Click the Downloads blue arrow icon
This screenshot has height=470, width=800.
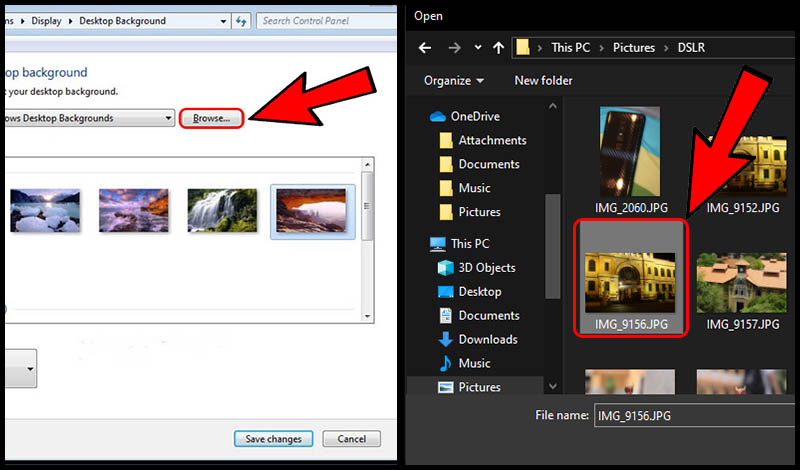[x=445, y=339]
